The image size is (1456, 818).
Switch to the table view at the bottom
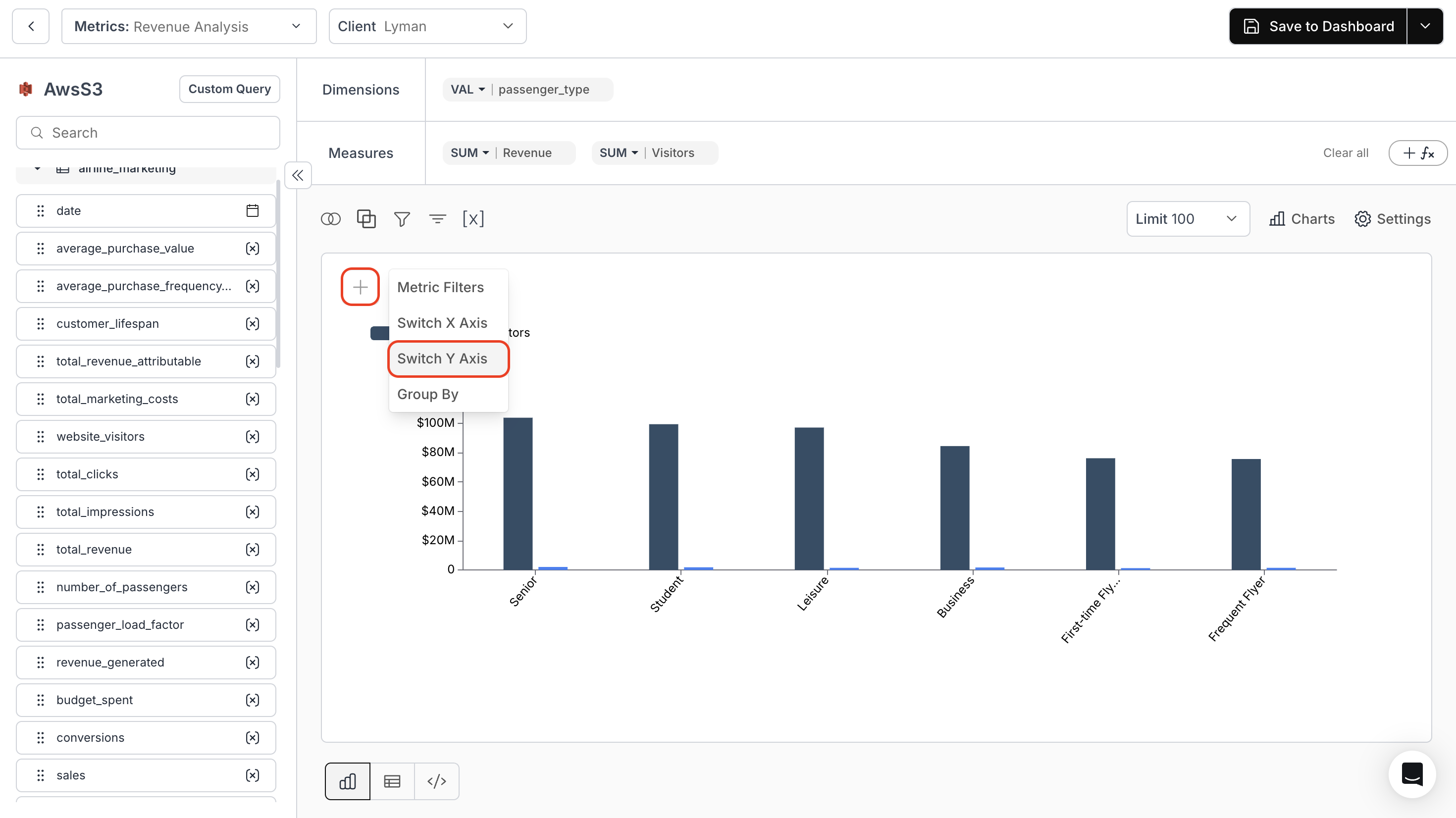click(x=392, y=781)
